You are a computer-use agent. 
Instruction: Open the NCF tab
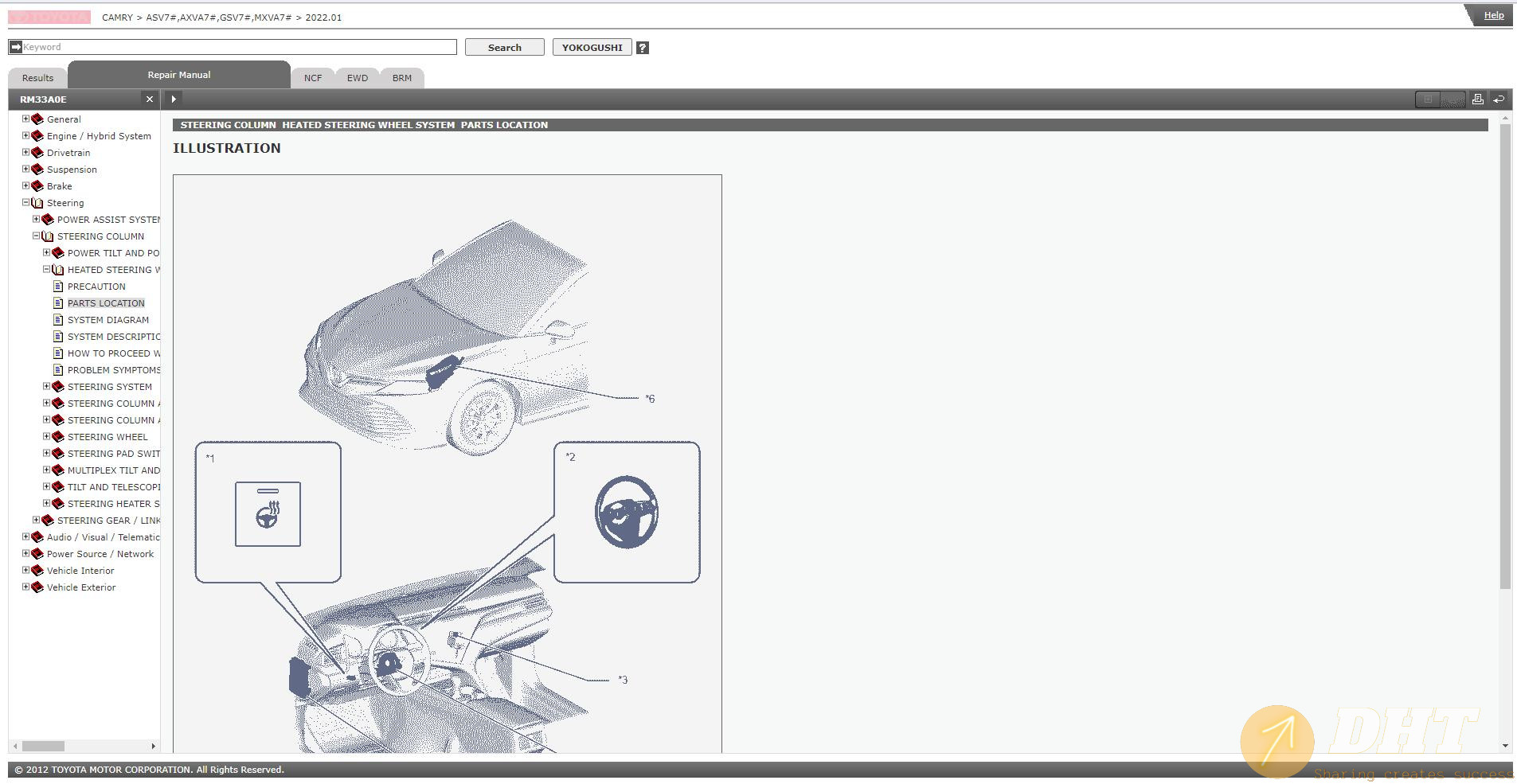coord(313,78)
